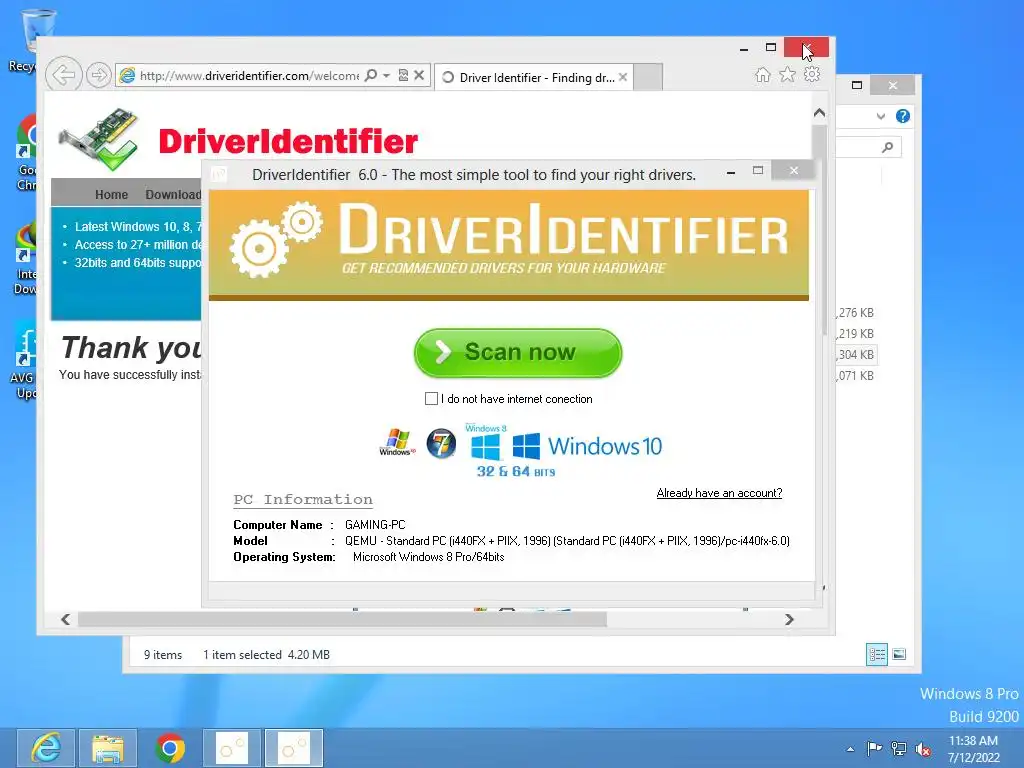
Task: Click the PC Information heading
Action: pyautogui.click(x=303, y=500)
